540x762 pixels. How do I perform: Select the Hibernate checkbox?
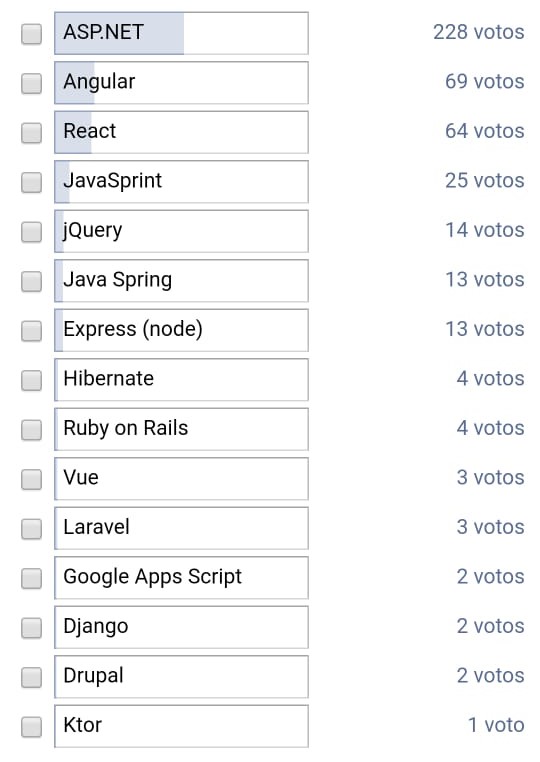(x=32, y=380)
